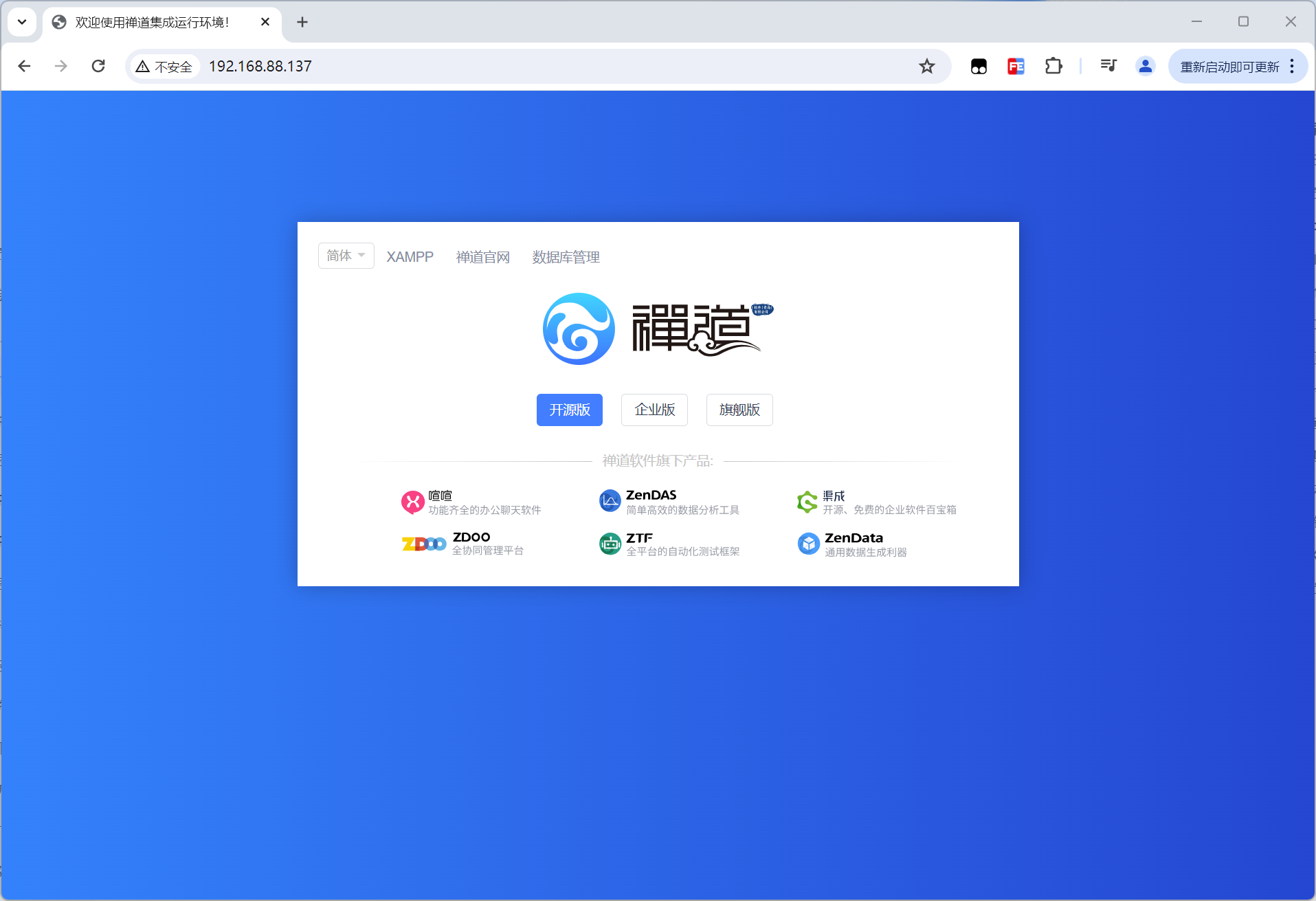Click text 功能齐全的办公聊天软件
This screenshot has height=901, width=1316.
click(x=484, y=510)
